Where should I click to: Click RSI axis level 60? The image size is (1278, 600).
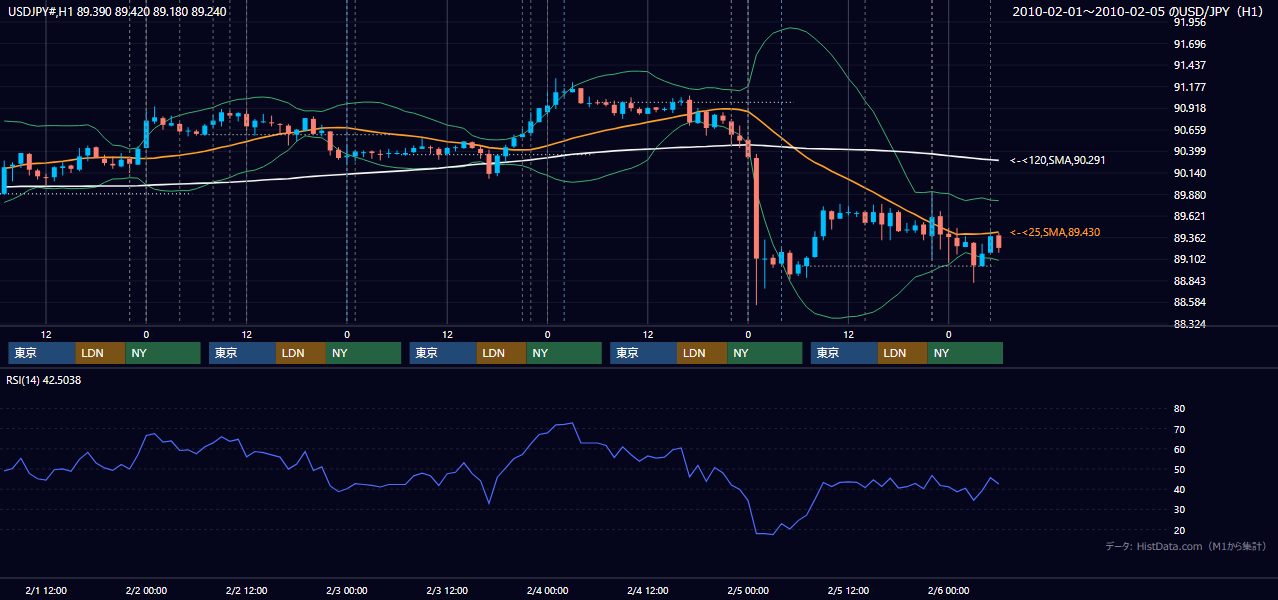pos(1179,449)
